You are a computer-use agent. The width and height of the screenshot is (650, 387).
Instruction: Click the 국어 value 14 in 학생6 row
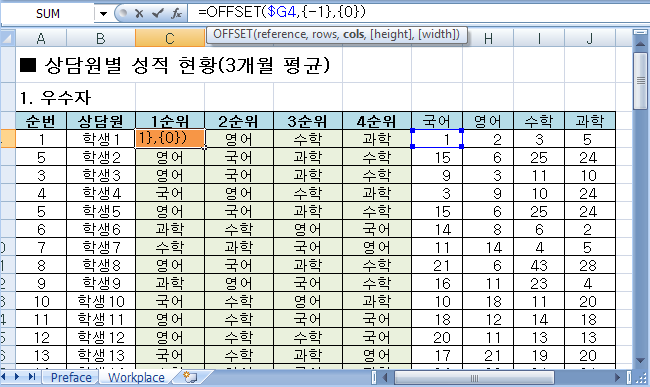(x=437, y=229)
